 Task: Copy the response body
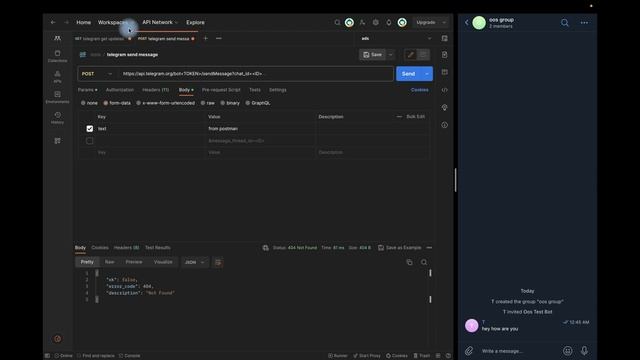409,262
